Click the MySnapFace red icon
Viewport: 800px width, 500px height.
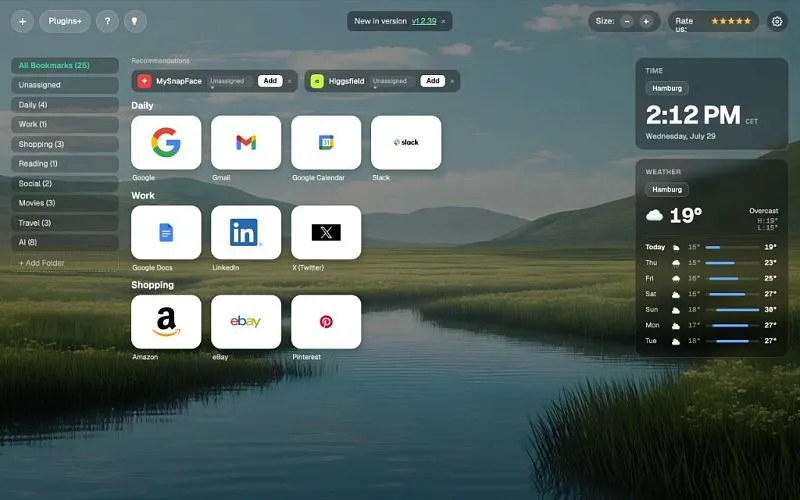pyautogui.click(x=144, y=81)
